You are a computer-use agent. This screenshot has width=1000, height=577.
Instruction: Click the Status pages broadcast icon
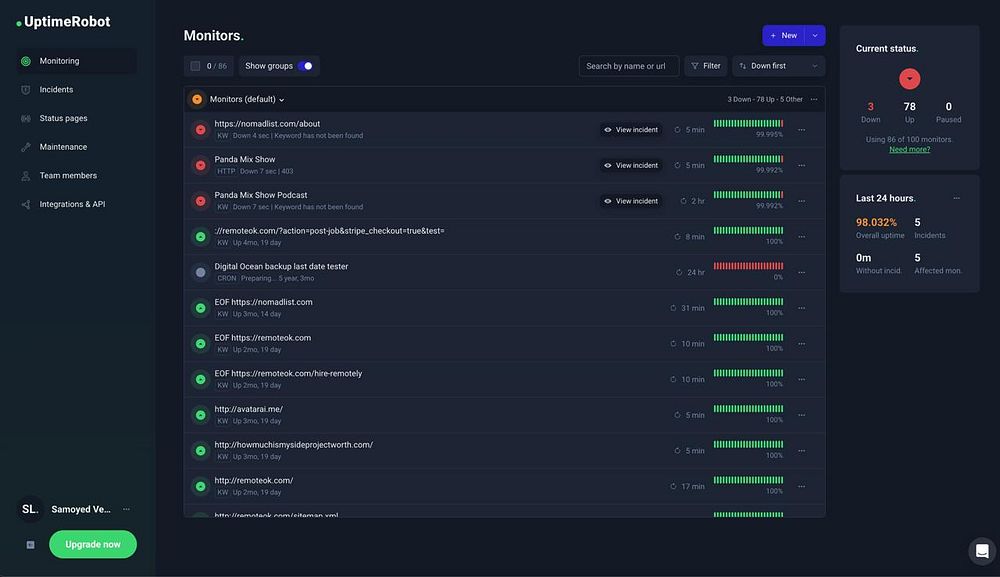pyautogui.click(x=26, y=119)
